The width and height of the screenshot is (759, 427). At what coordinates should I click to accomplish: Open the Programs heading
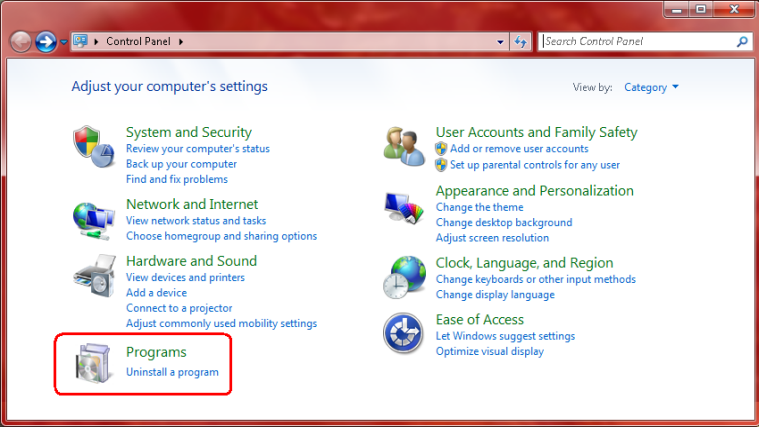click(156, 352)
